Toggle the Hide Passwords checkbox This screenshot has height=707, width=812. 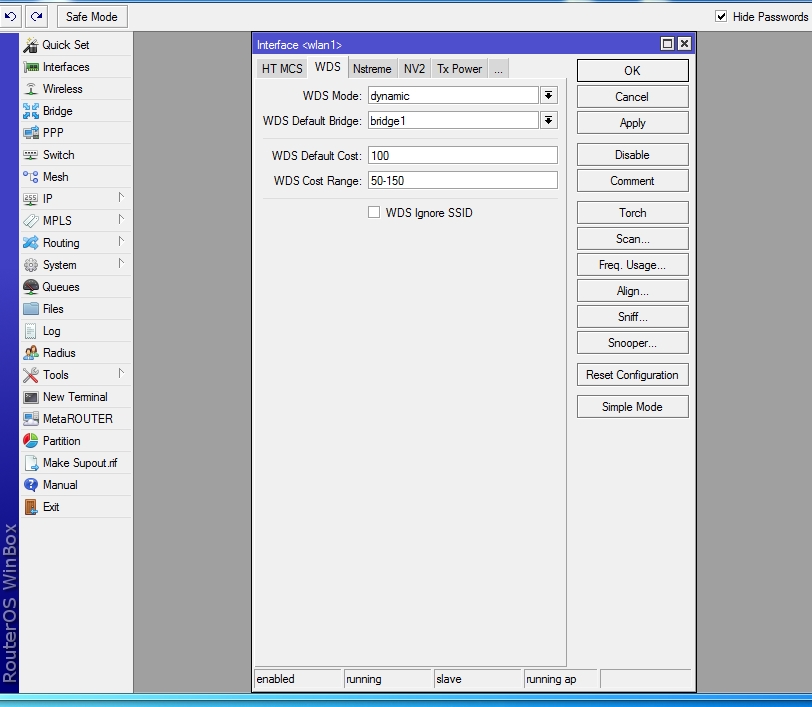pyautogui.click(x=721, y=17)
